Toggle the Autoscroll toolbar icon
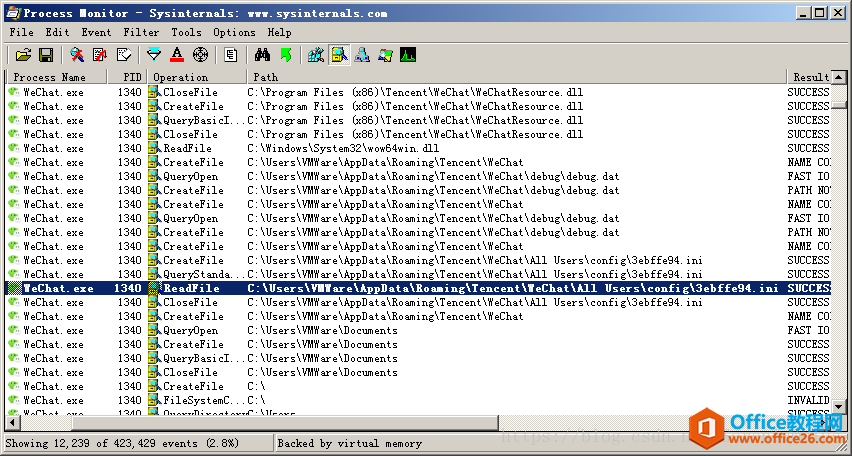Viewport: 852px width, 456px height. pyautogui.click(x=100, y=54)
